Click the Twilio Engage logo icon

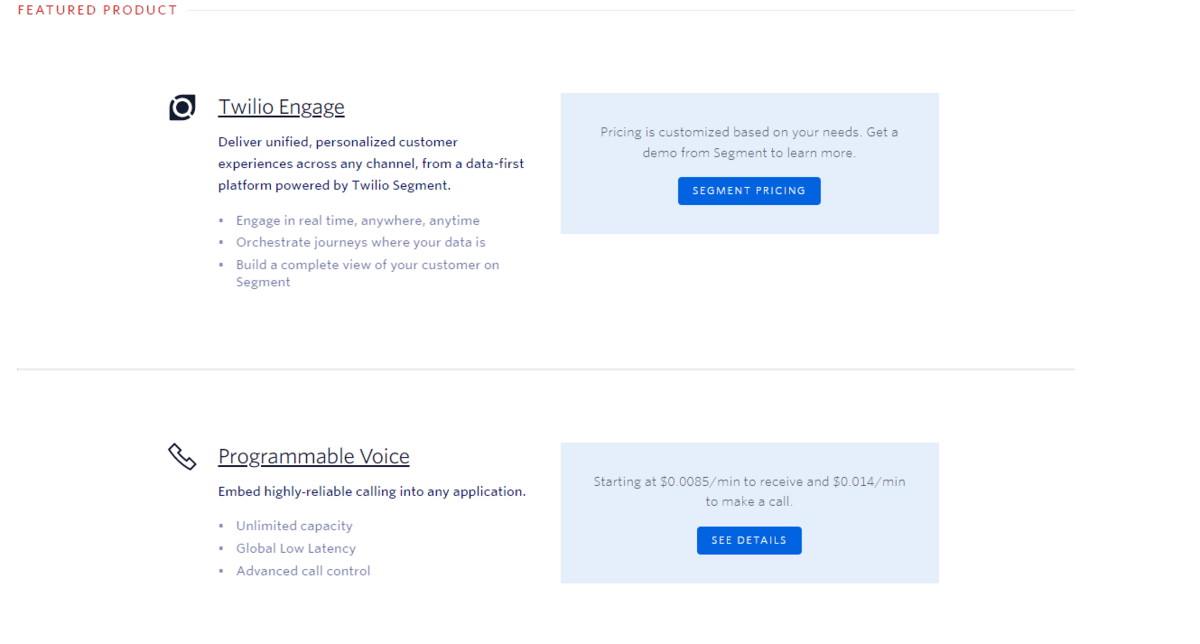(182, 107)
